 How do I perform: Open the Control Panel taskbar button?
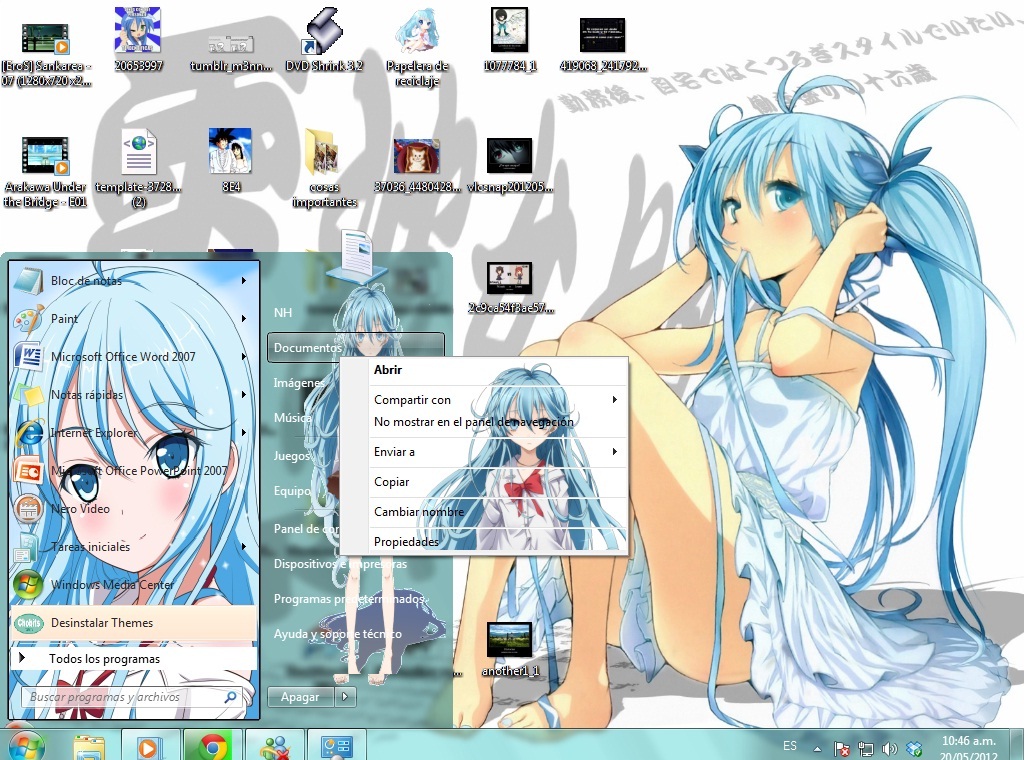(x=336, y=747)
